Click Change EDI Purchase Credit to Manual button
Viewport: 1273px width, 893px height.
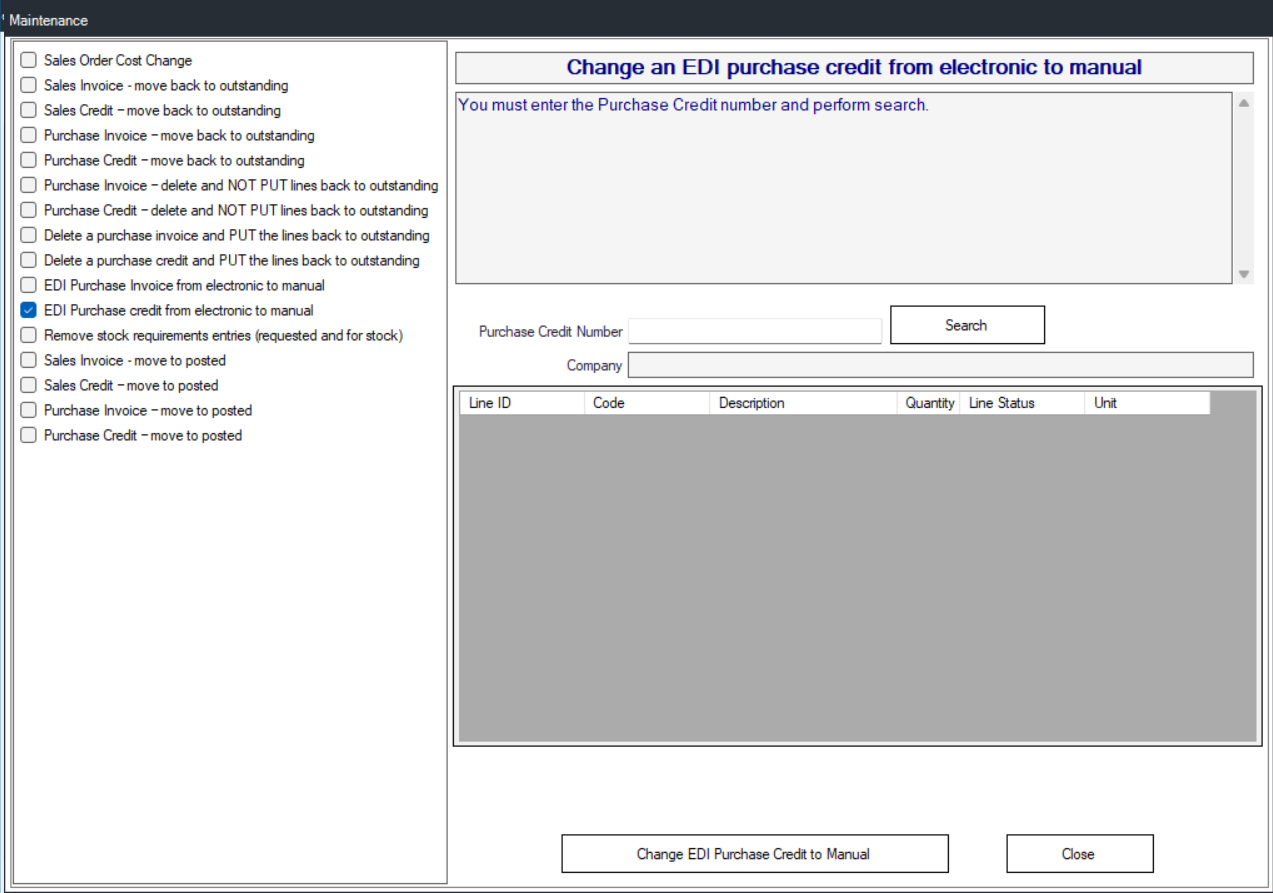[754, 854]
